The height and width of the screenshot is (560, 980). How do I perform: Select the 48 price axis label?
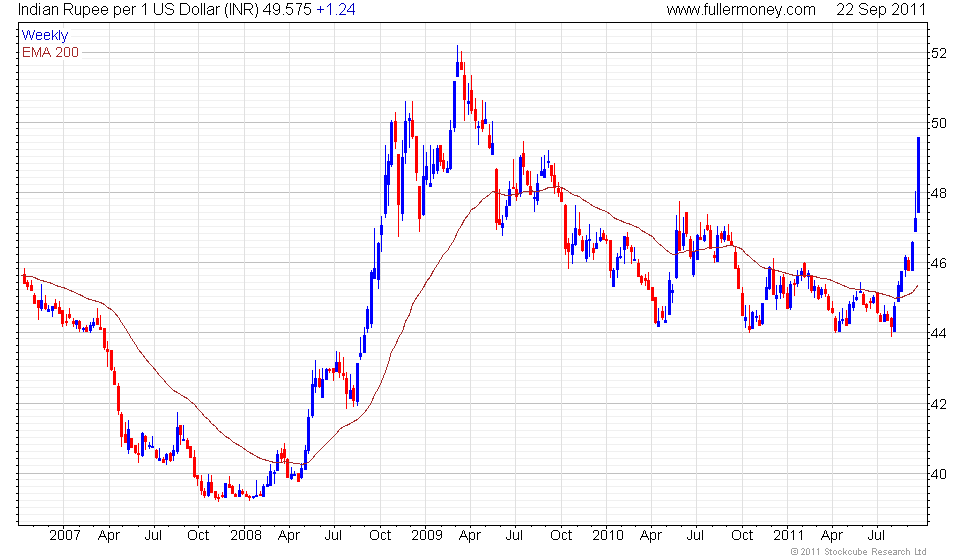coord(938,193)
